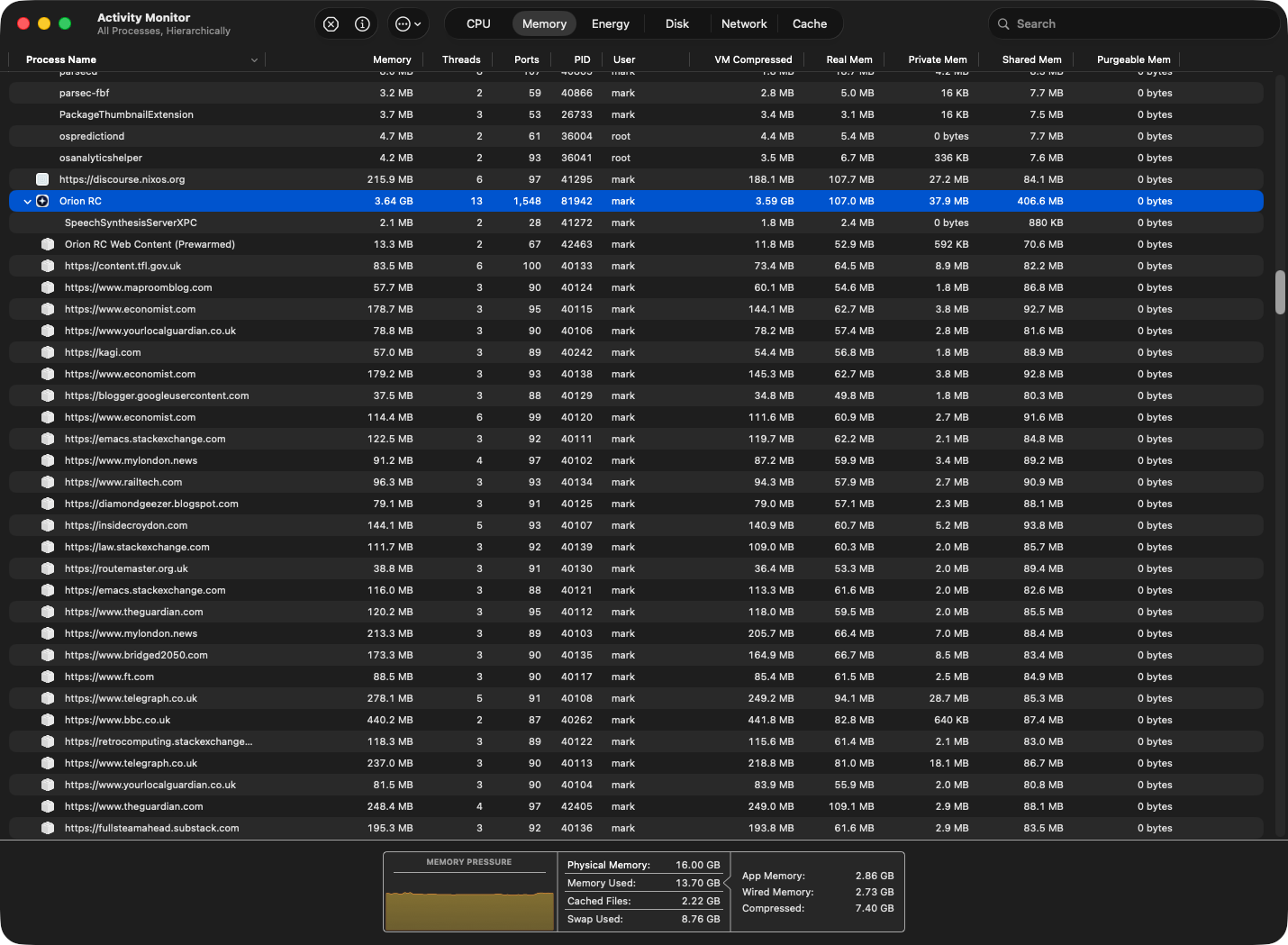This screenshot has width=1288, height=945.
Task: Sort by the Threads column header
Action: pos(461,59)
